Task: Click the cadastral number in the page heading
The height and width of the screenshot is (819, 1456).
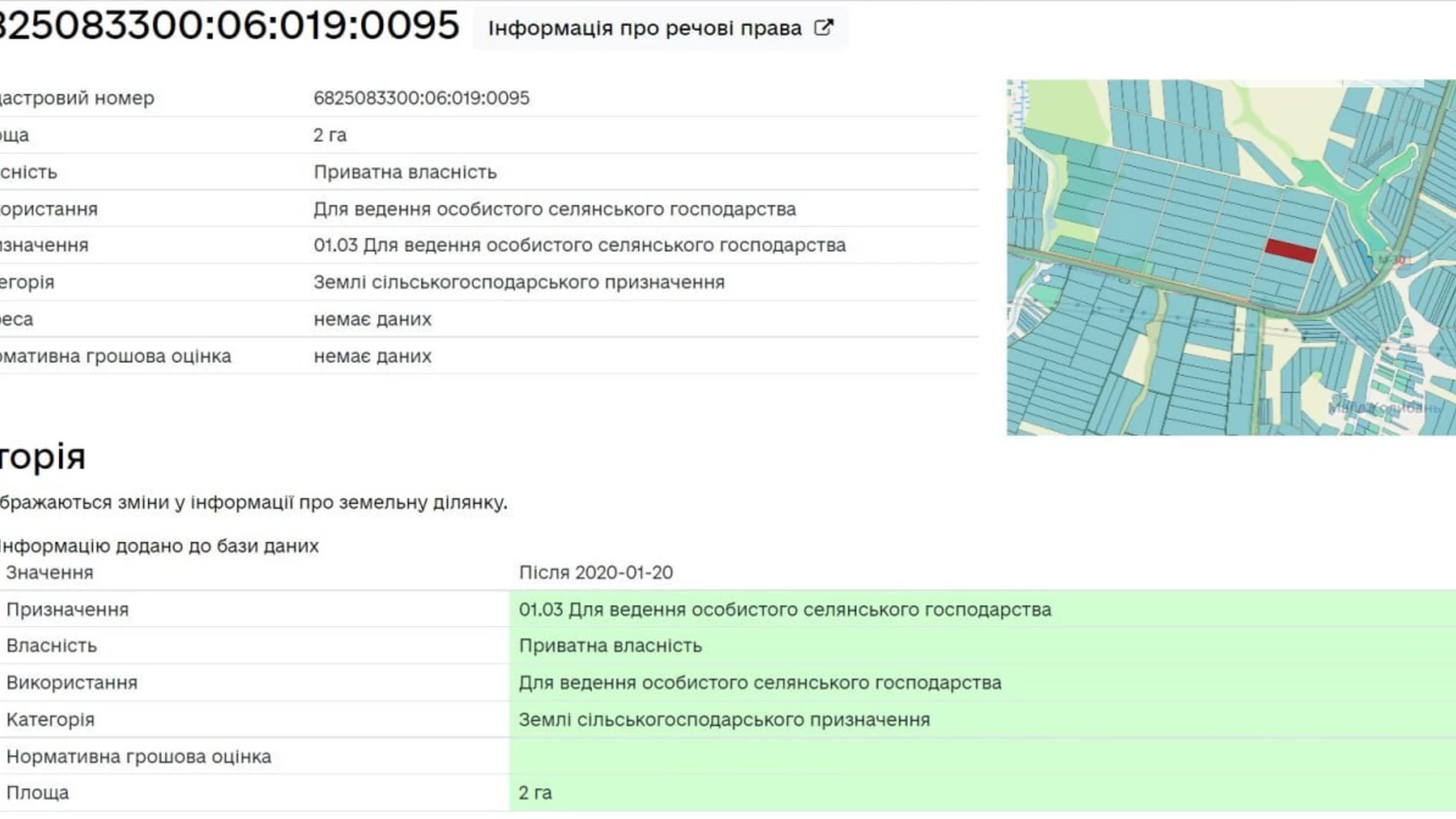Action: click(228, 25)
